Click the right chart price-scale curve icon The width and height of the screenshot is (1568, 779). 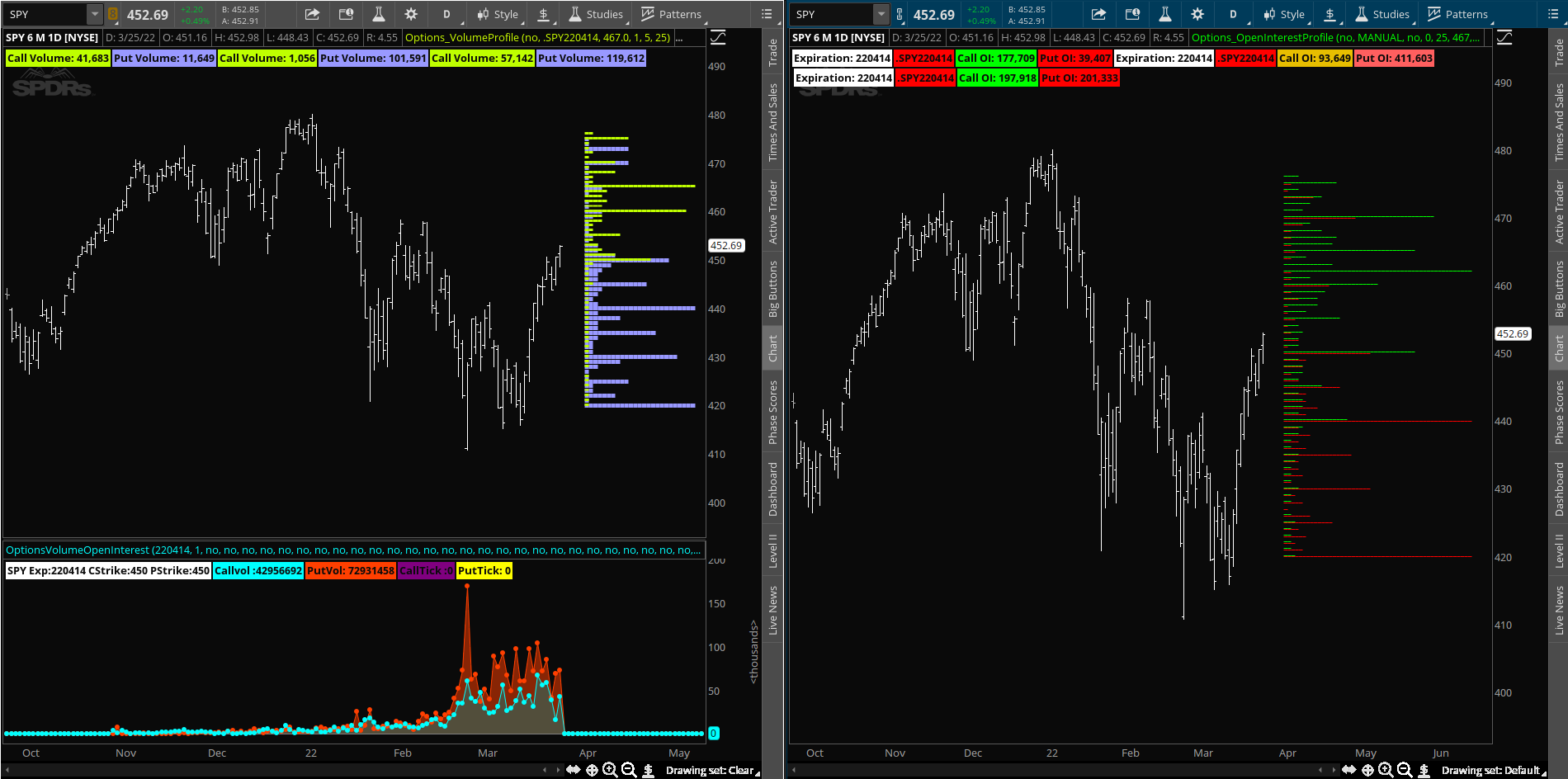1504,37
